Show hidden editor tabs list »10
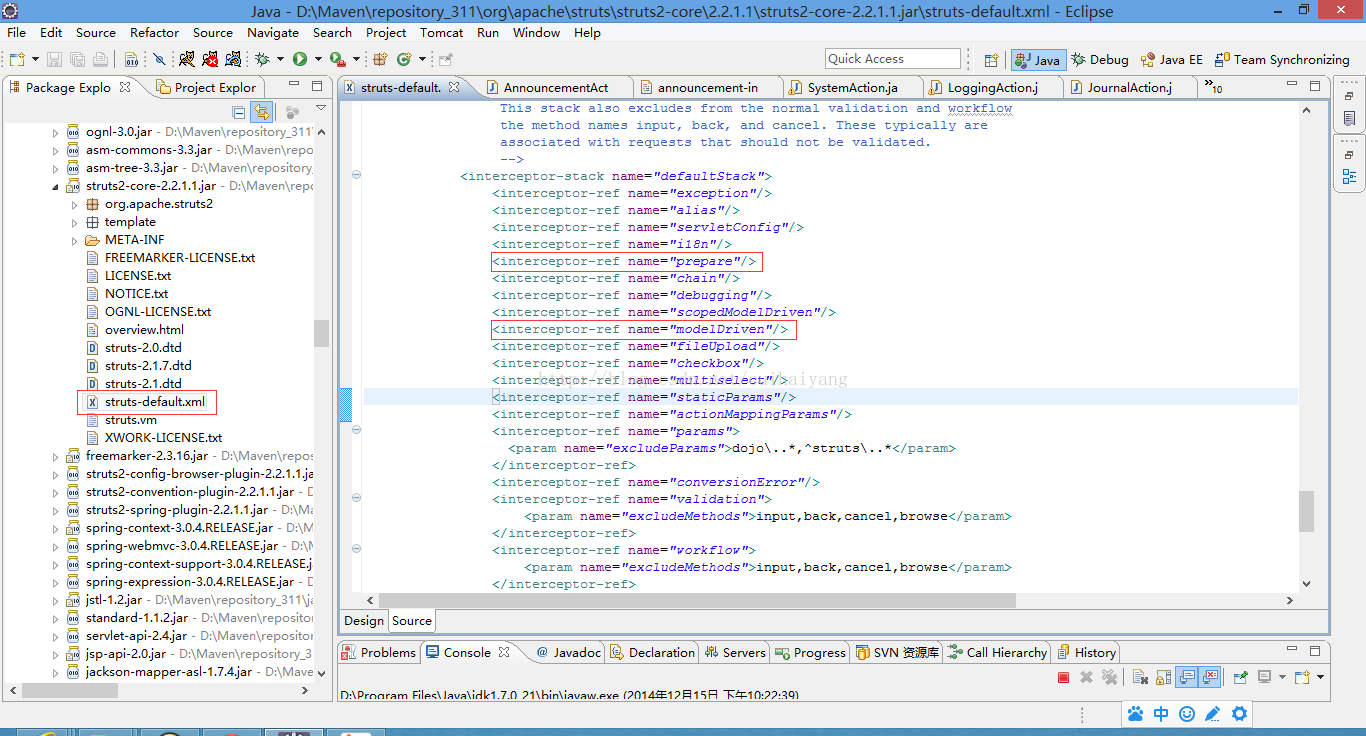Viewport: 1366px width, 736px height. tap(1213, 87)
